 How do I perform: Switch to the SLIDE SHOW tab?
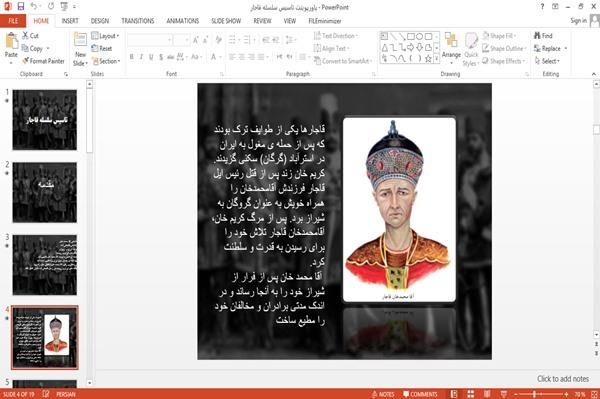226,21
